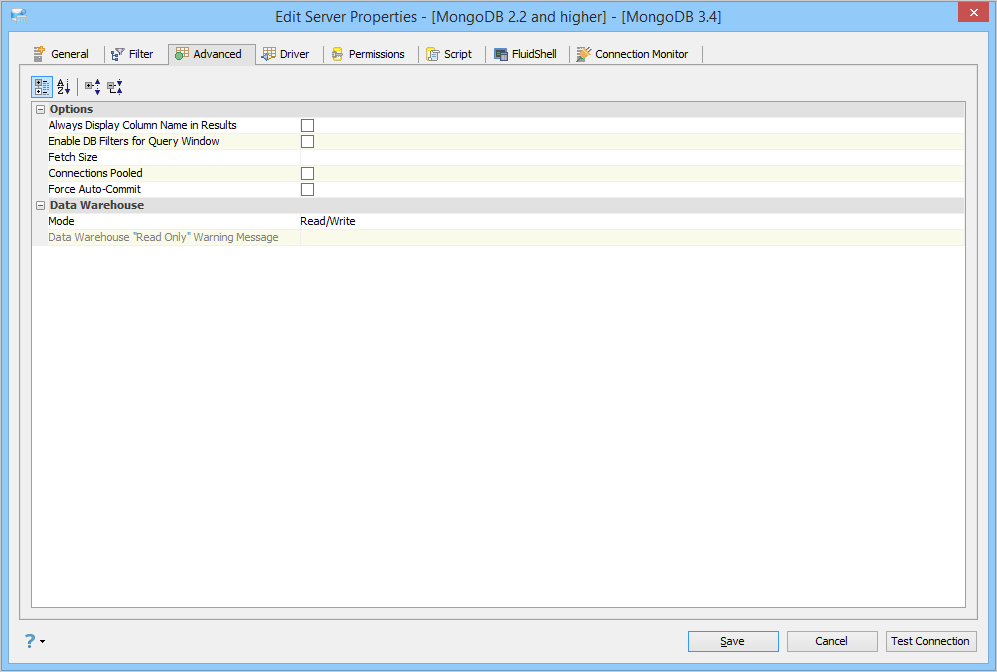Open the Connection Monitor tab

pos(633,54)
